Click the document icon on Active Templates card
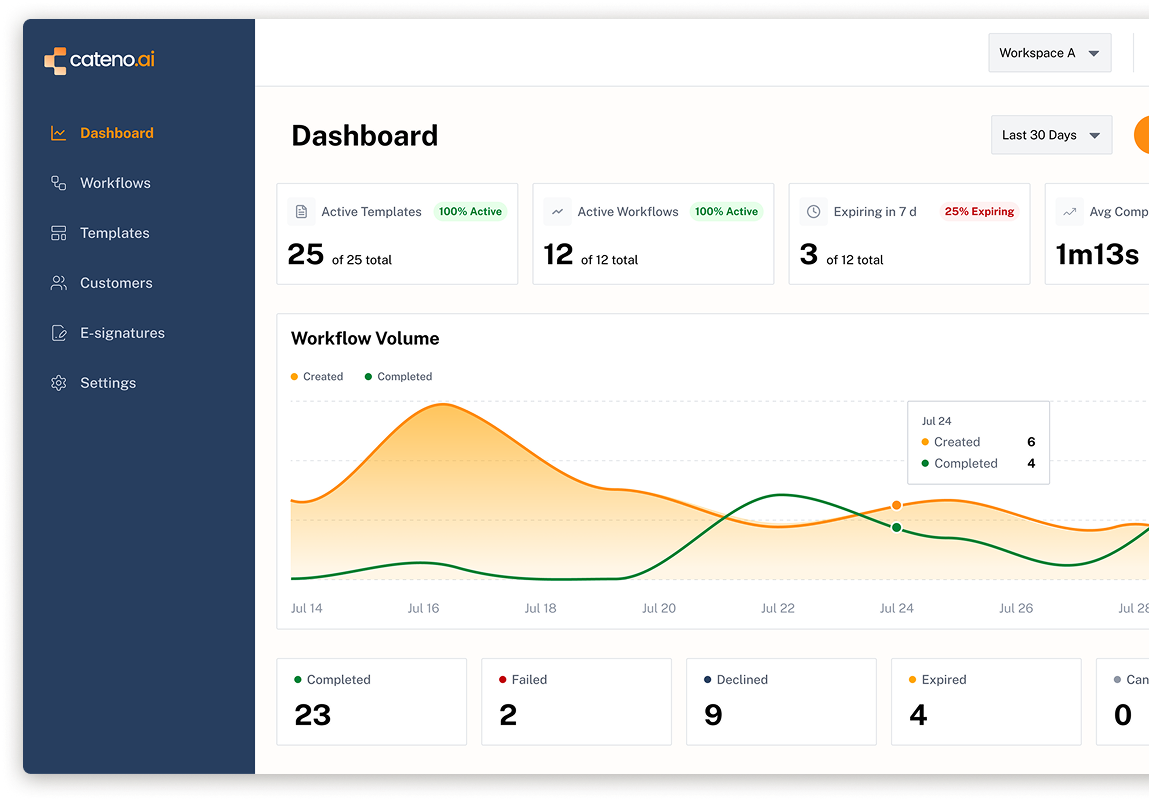Image resolution: width=1149 pixels, height=801 pixels. (x=301, y=212)
